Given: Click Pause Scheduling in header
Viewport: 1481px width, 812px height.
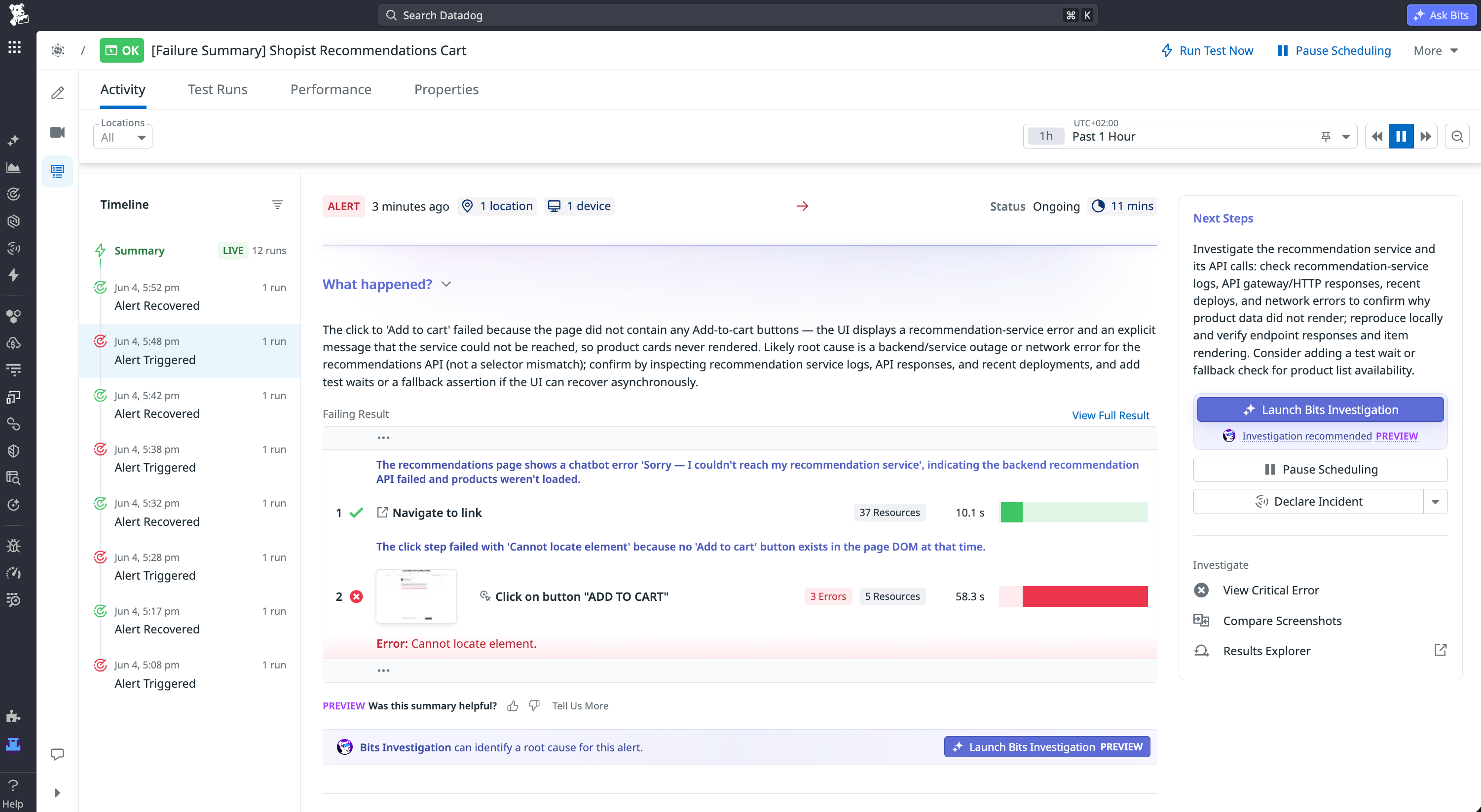Looking at the screenshot, I should (x=1334, y=51).
